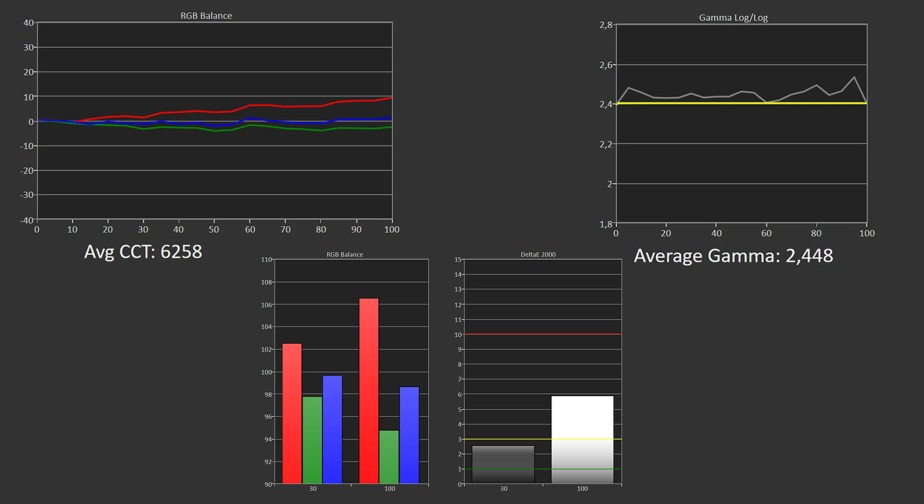Click the '-20' axis label

[x=27, y=170]
